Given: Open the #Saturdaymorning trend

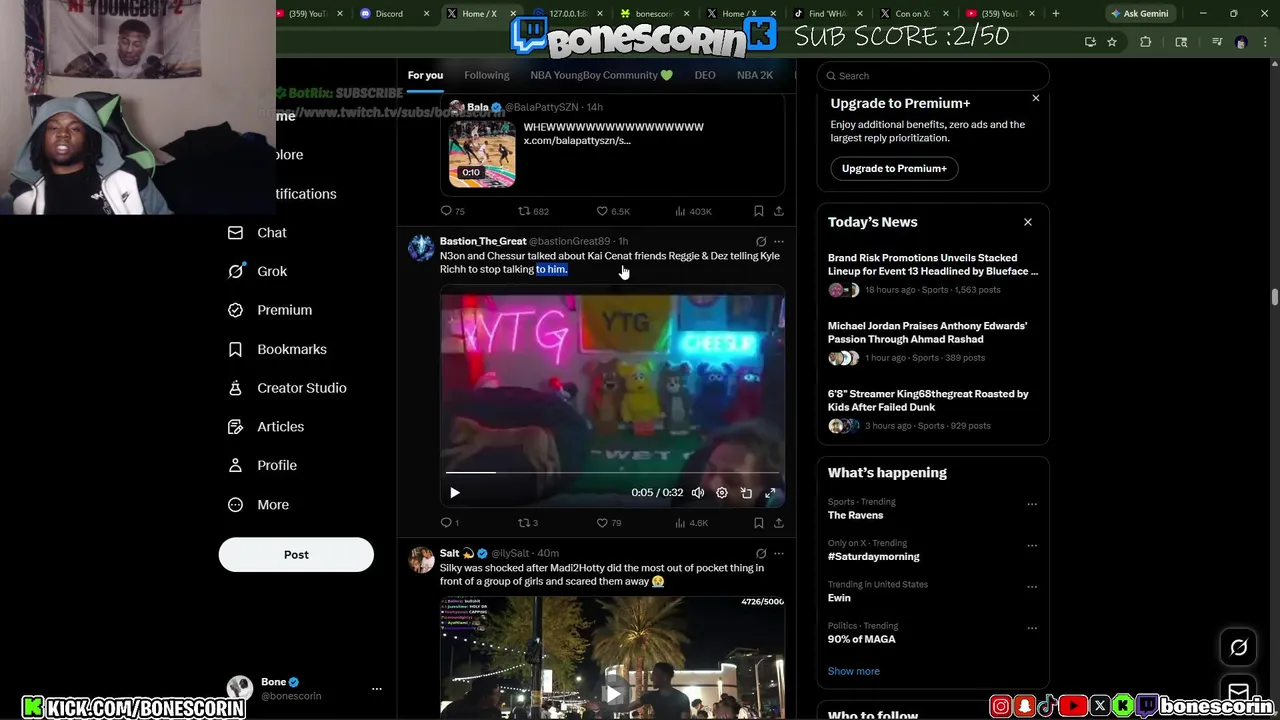Looking at the screenshot, I should [x=873, y=557].
